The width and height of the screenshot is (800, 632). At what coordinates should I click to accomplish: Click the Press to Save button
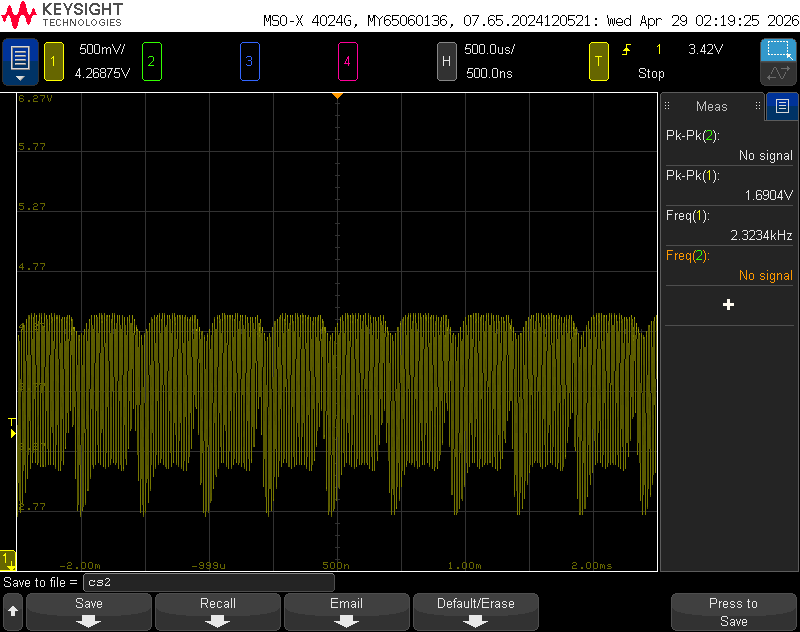(734, 612)
